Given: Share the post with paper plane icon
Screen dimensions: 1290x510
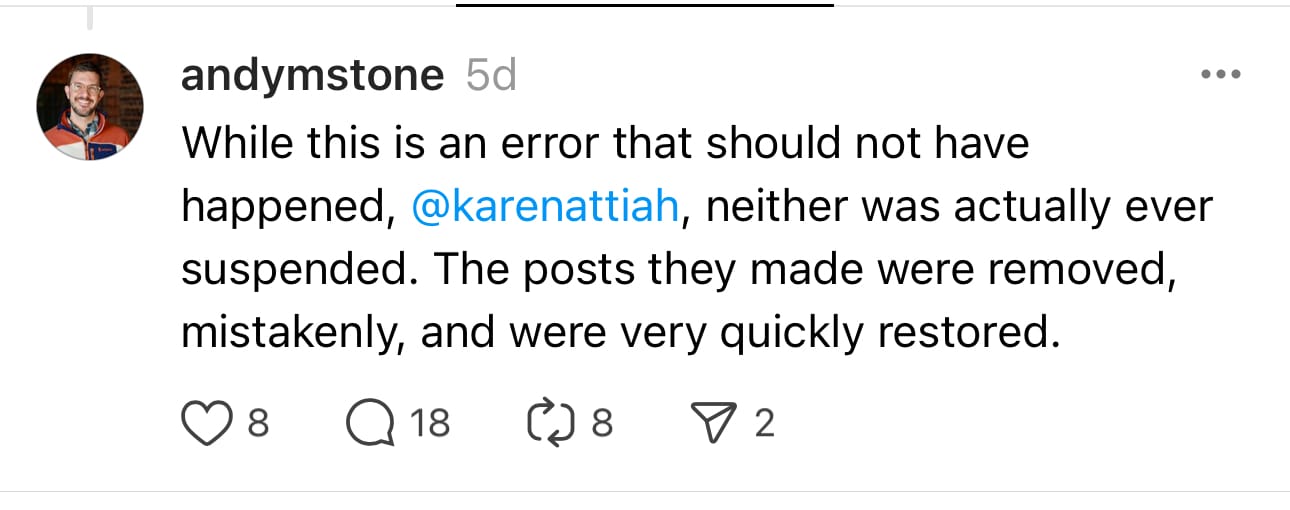Looking at the screenshot, I should click(x=713, y=424).
